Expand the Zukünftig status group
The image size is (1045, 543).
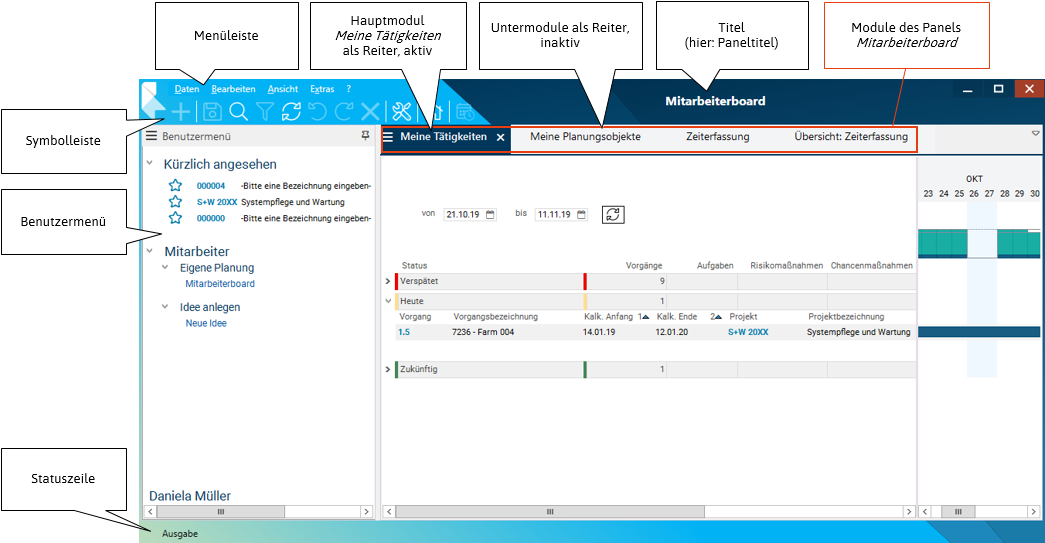pos(388,370)
